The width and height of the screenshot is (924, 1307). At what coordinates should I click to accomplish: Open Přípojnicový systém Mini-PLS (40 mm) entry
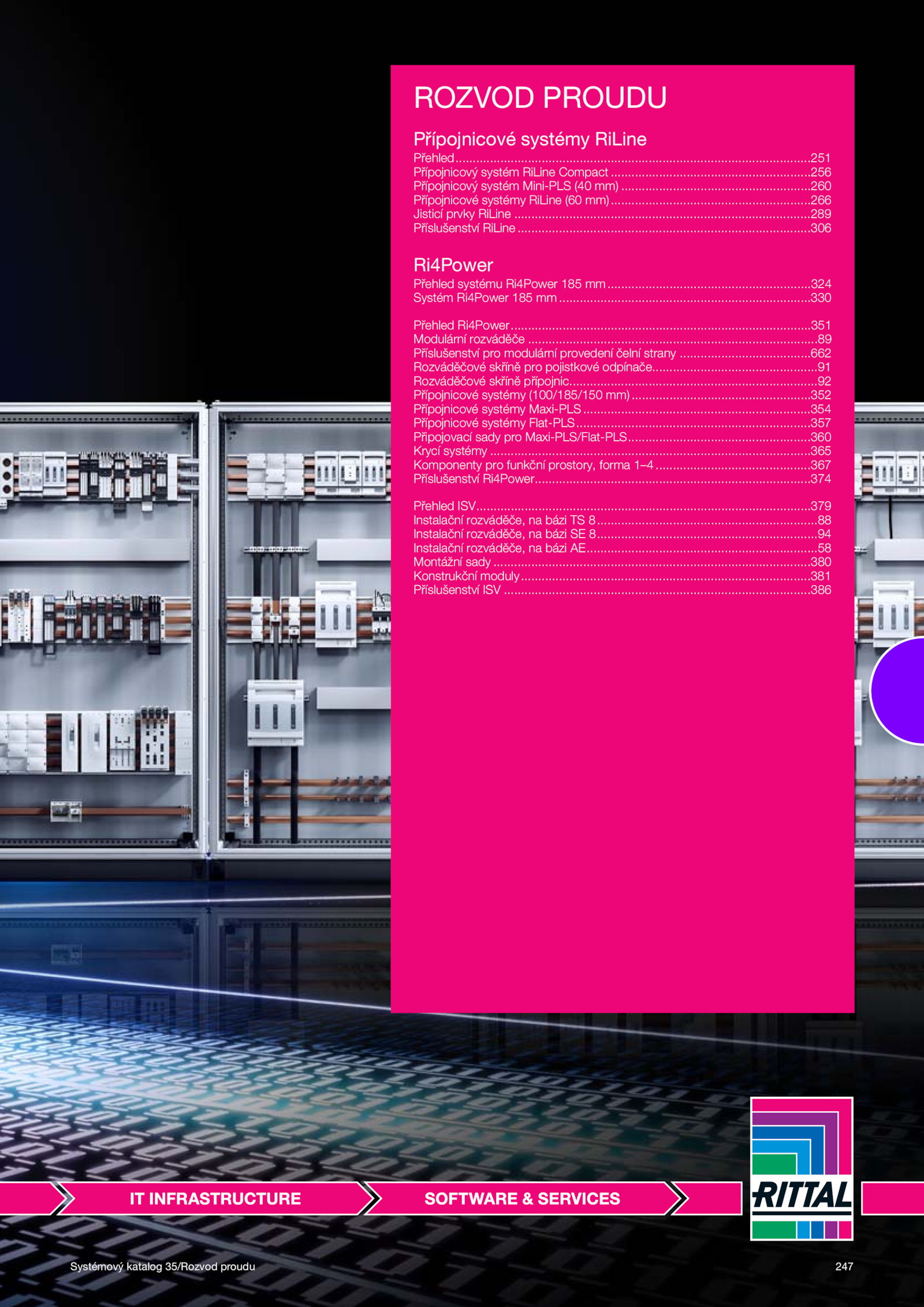point(622,186)
